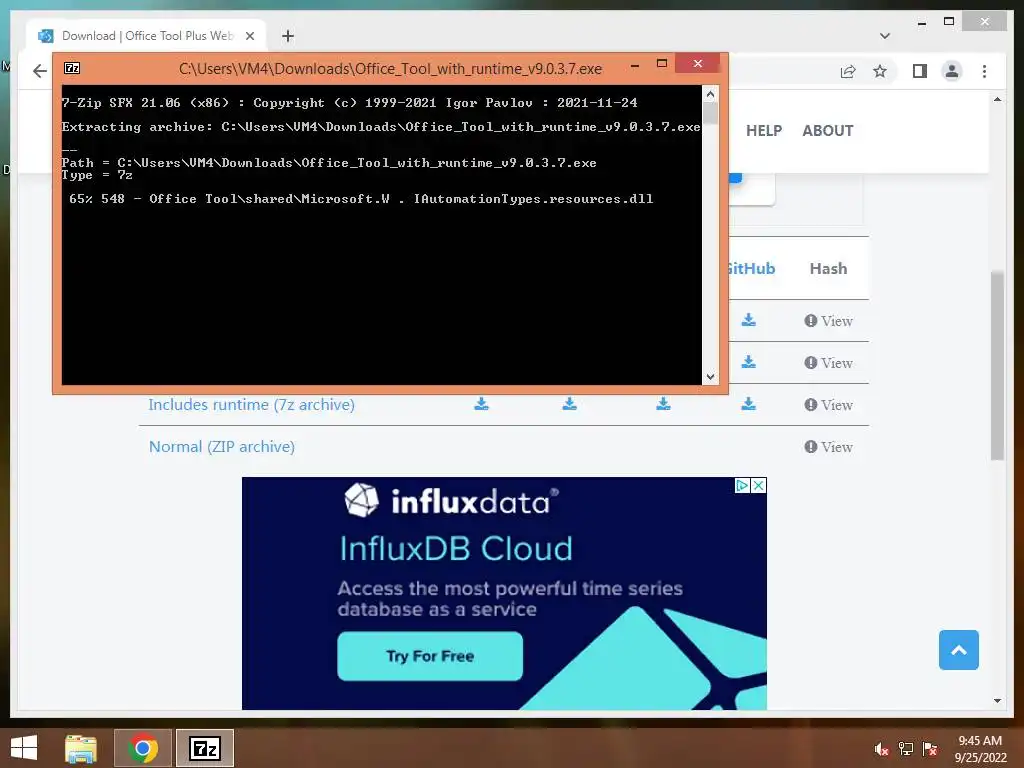Close the influxdata ad with X
Image resolution: width=1024 pixels, height=768 pixels.
[758, 485]
